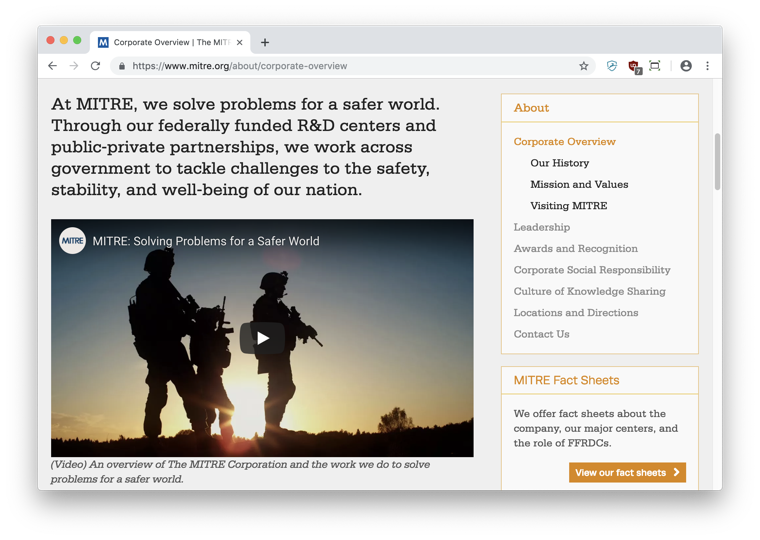Open Contact Us link

541,334
